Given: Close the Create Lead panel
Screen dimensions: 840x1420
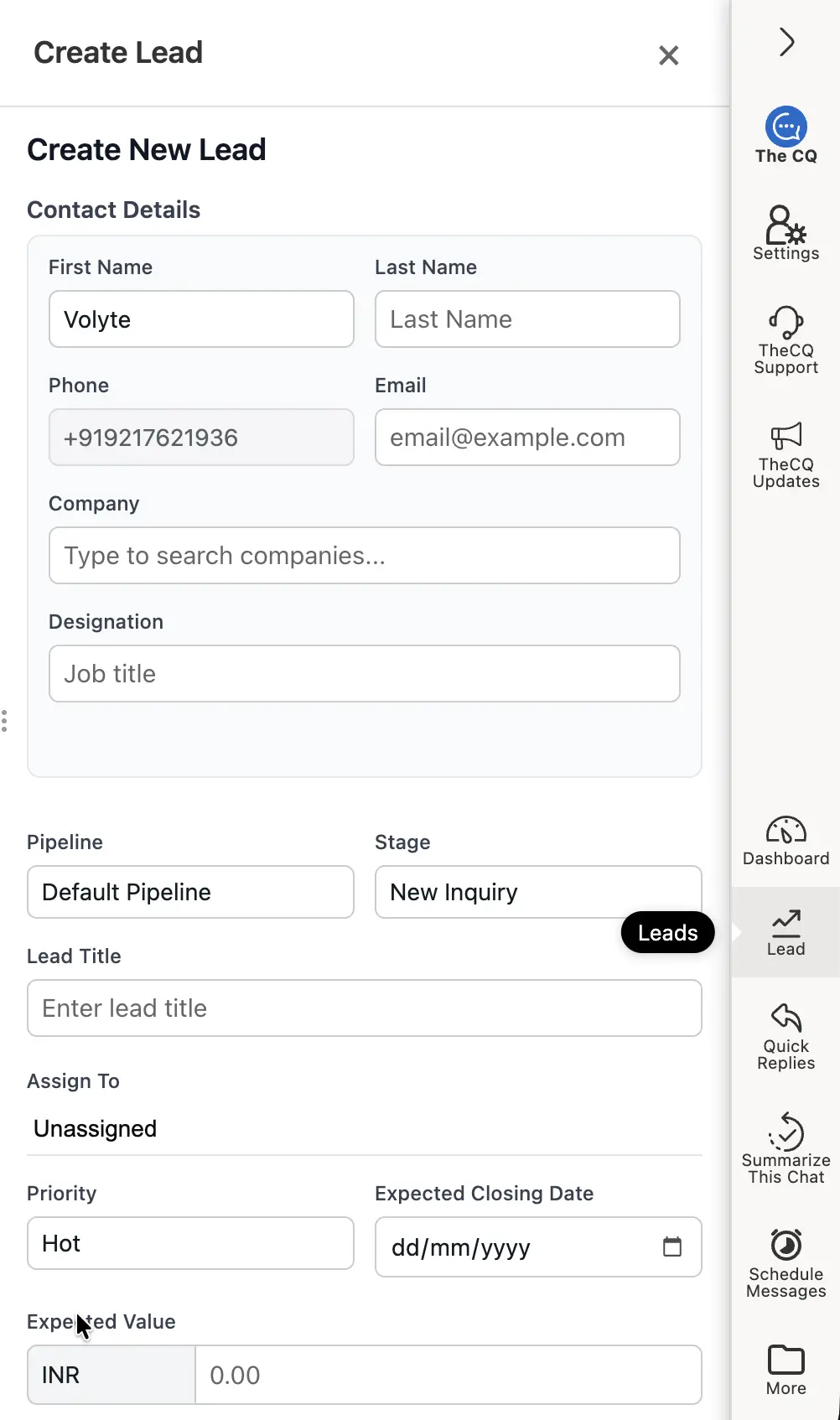Looking at the screenshot, I should tap(668, 55).
